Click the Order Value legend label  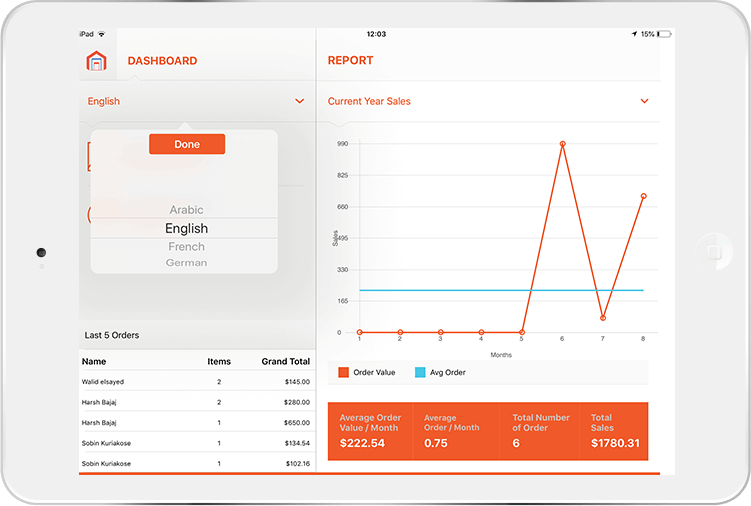coord(374,372)
